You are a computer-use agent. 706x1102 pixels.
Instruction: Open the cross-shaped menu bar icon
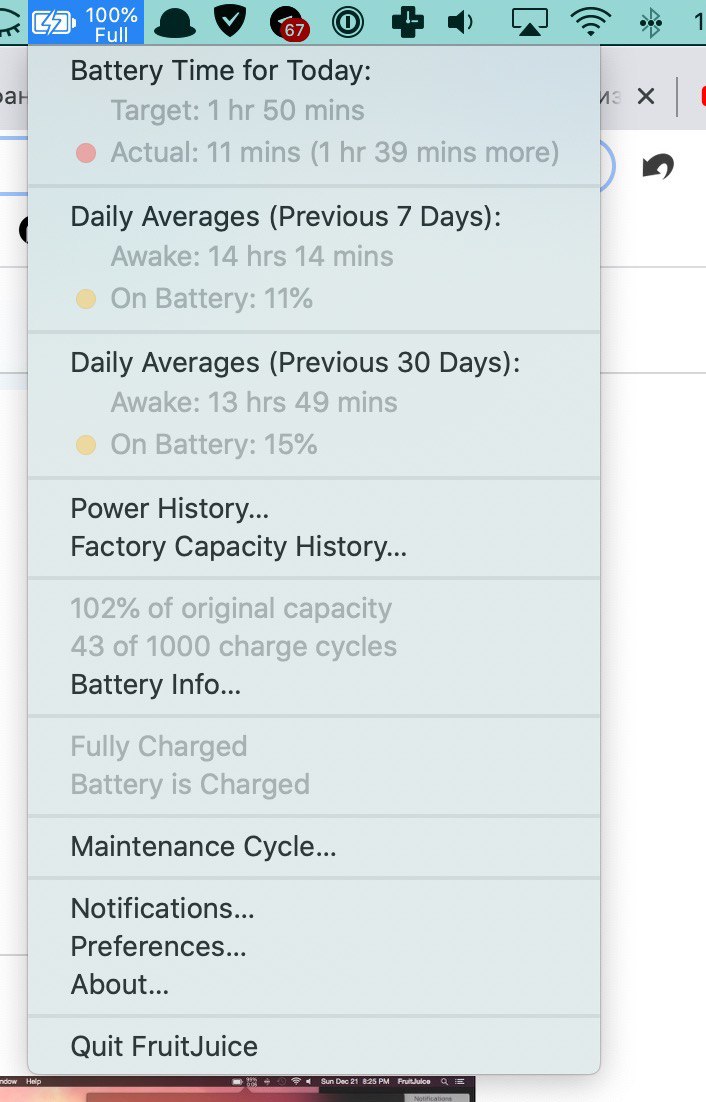(407, 22)
